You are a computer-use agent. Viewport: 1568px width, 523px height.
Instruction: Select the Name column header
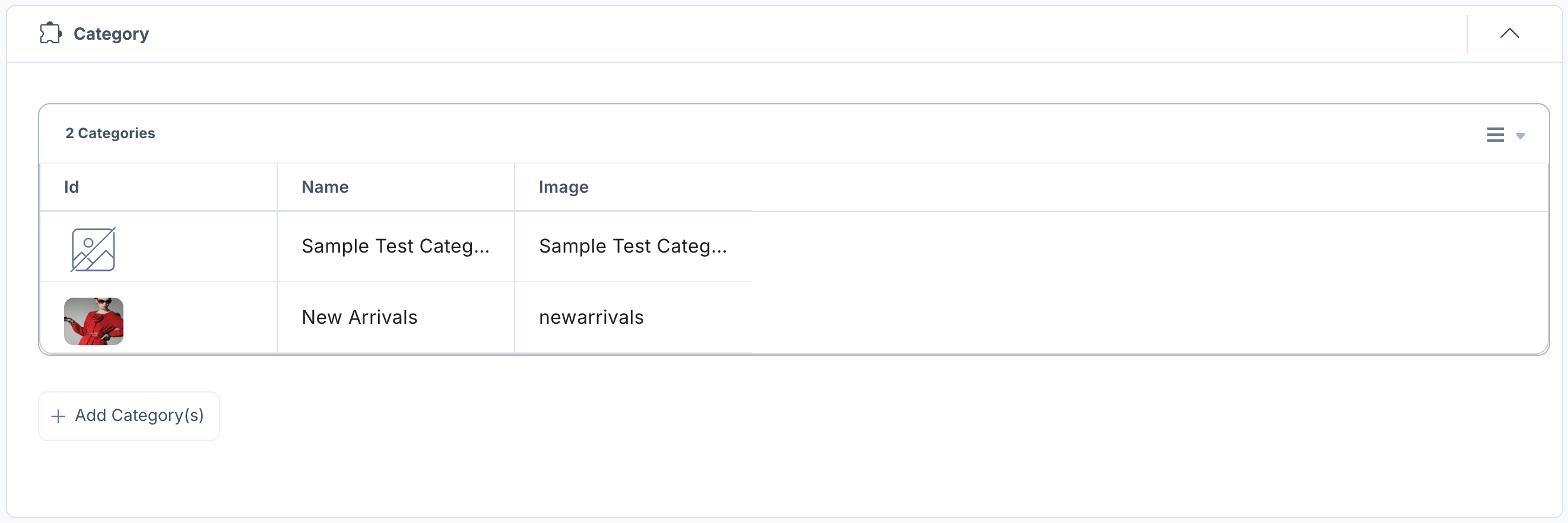[x=325, y=187]
